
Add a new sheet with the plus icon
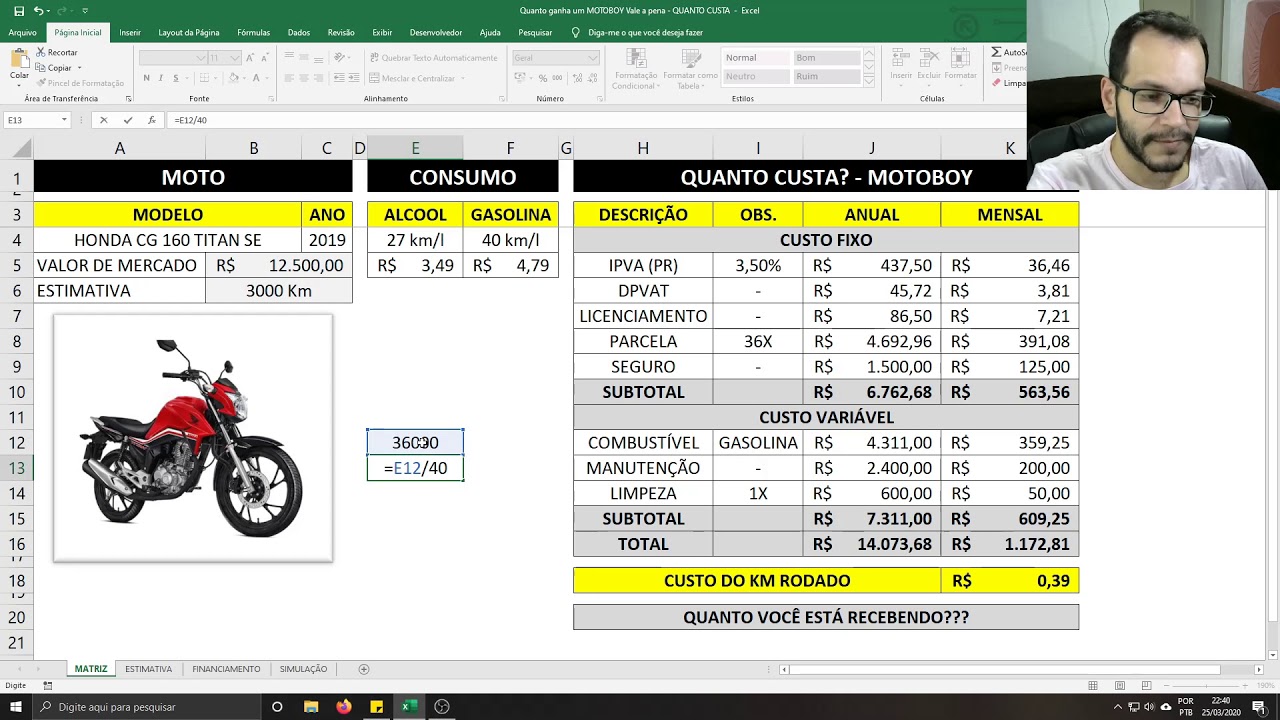[364, 669]
